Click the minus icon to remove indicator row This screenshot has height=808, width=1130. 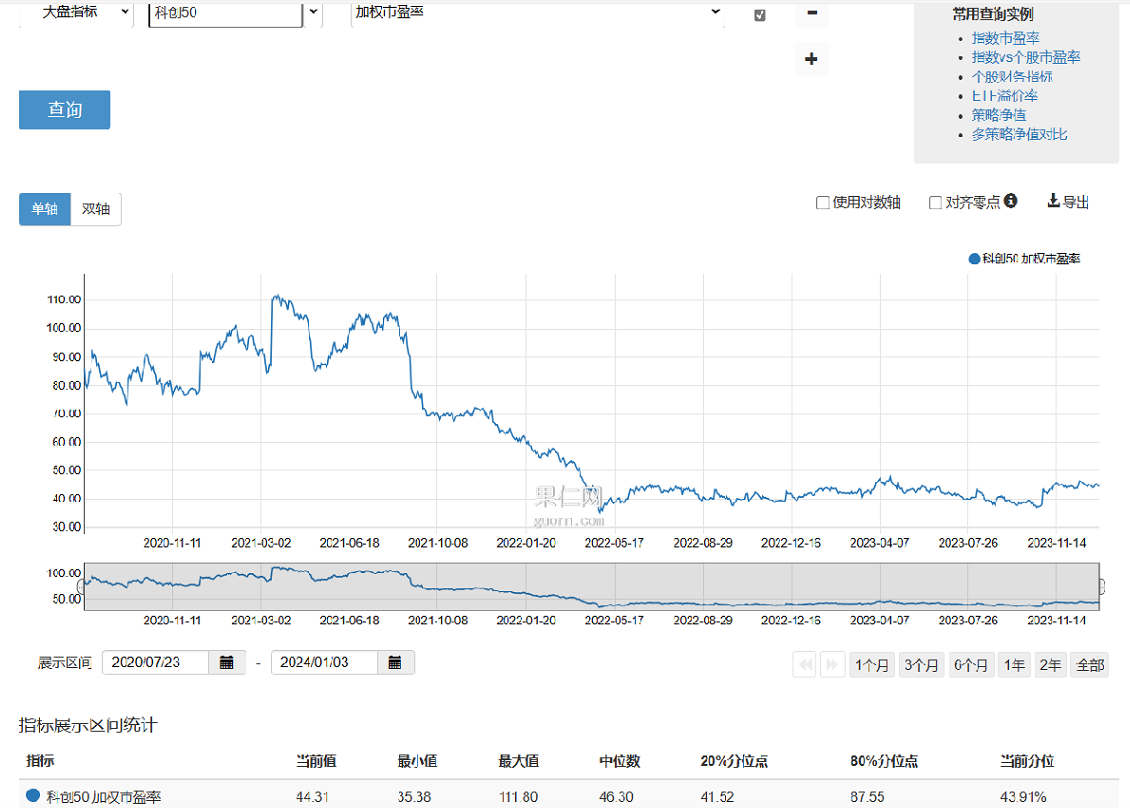[811, 14]
